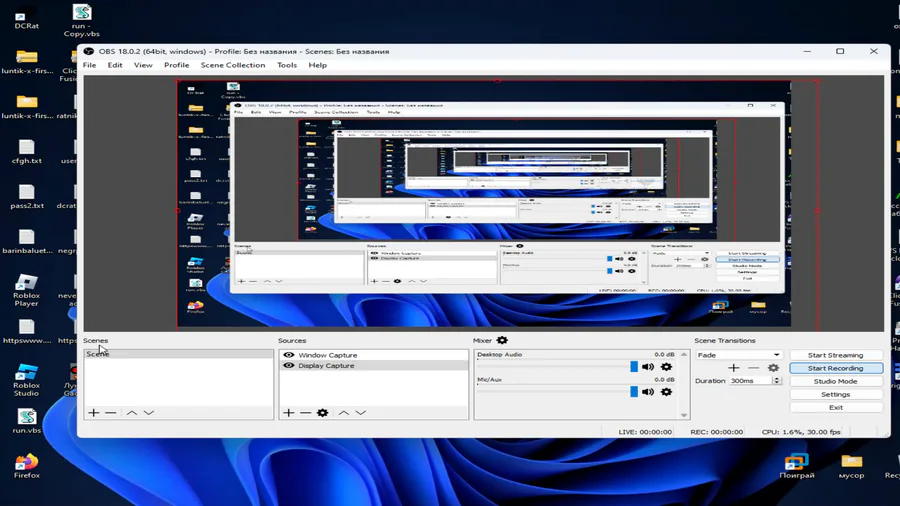This screenshot has height=506, width=900.
Task: Select Display Capture source row
Action: tap(374, 365)
